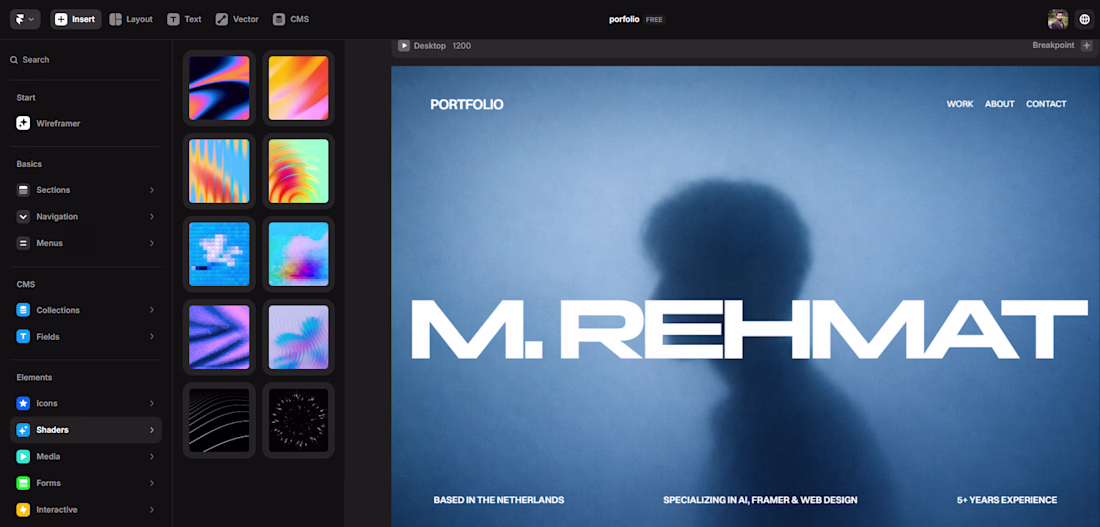Select the black particle burst shader thumbnail
The image size is (1100, 527).
click(x=298, y=420)
